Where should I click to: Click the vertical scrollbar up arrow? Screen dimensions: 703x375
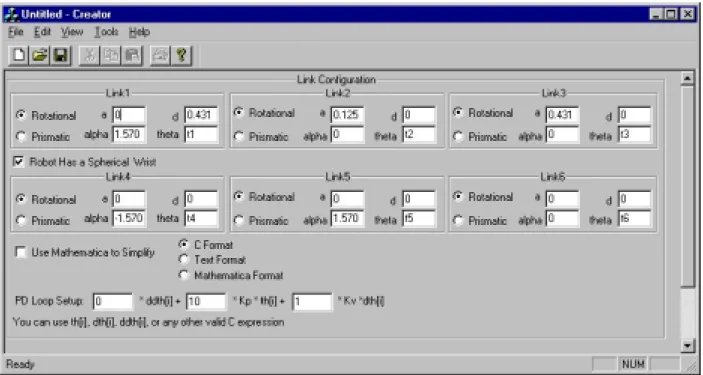point(688,78)
